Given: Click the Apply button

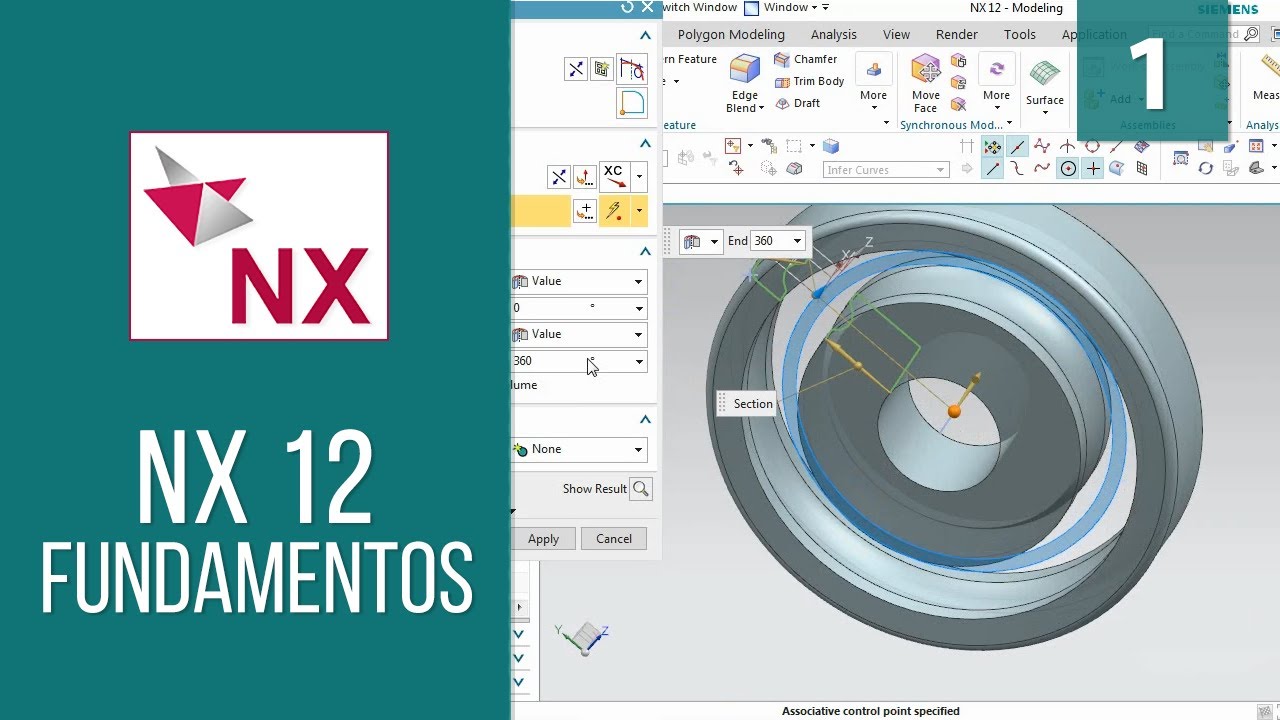Looking at the screenshot, I should (x=543, y=539).
